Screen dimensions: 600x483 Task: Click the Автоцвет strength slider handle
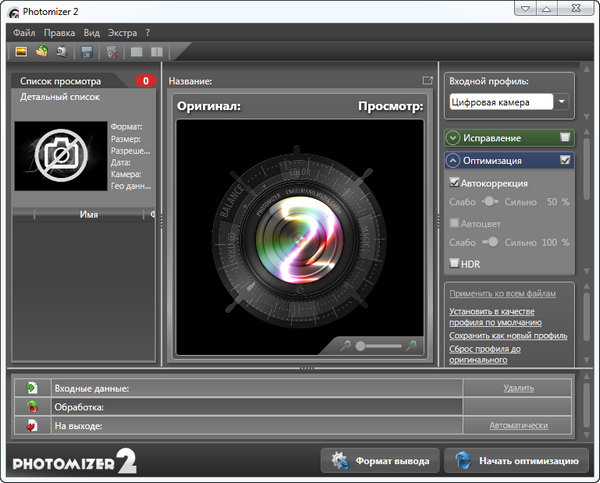tap(493, 242)
